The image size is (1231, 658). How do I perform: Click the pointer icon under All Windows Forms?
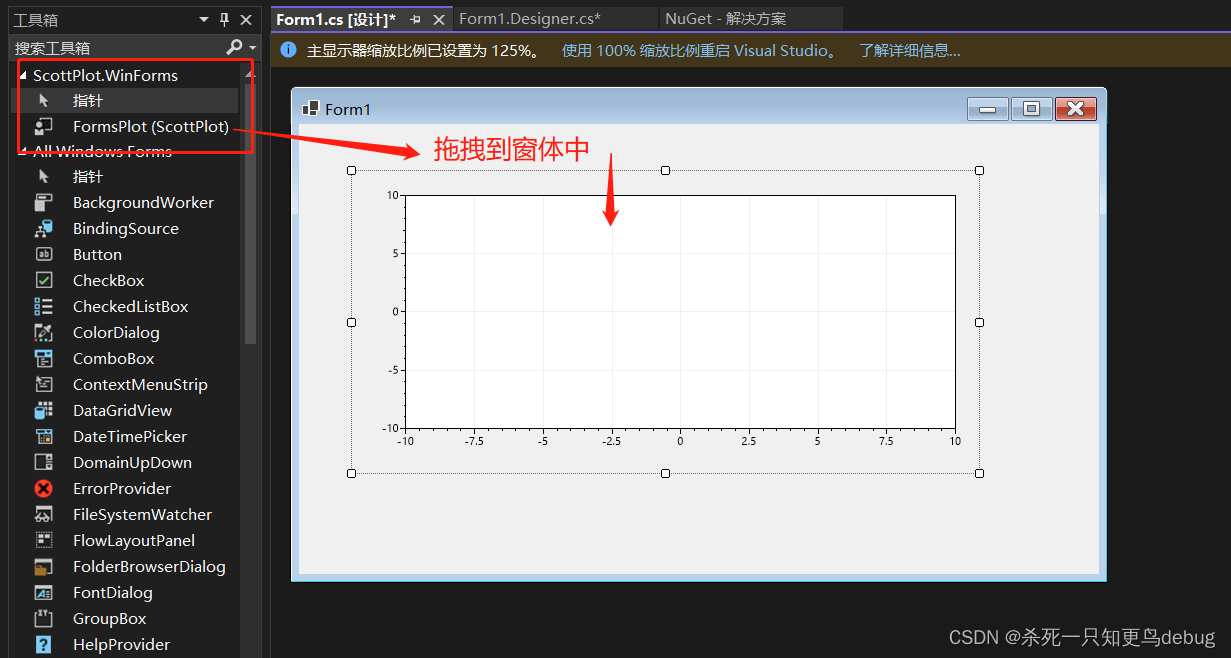click(x=44, y=177)
